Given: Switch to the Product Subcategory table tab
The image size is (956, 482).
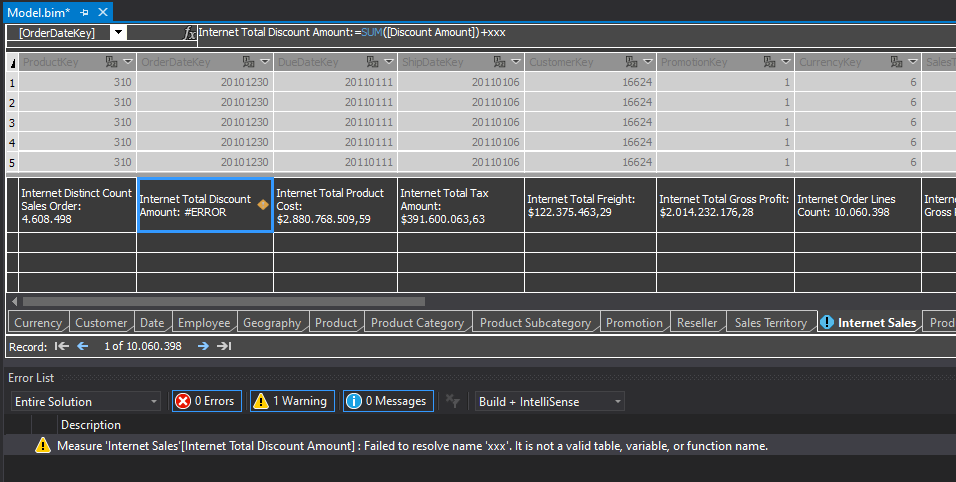Looking at the screenshot, I should click(535, 323).
